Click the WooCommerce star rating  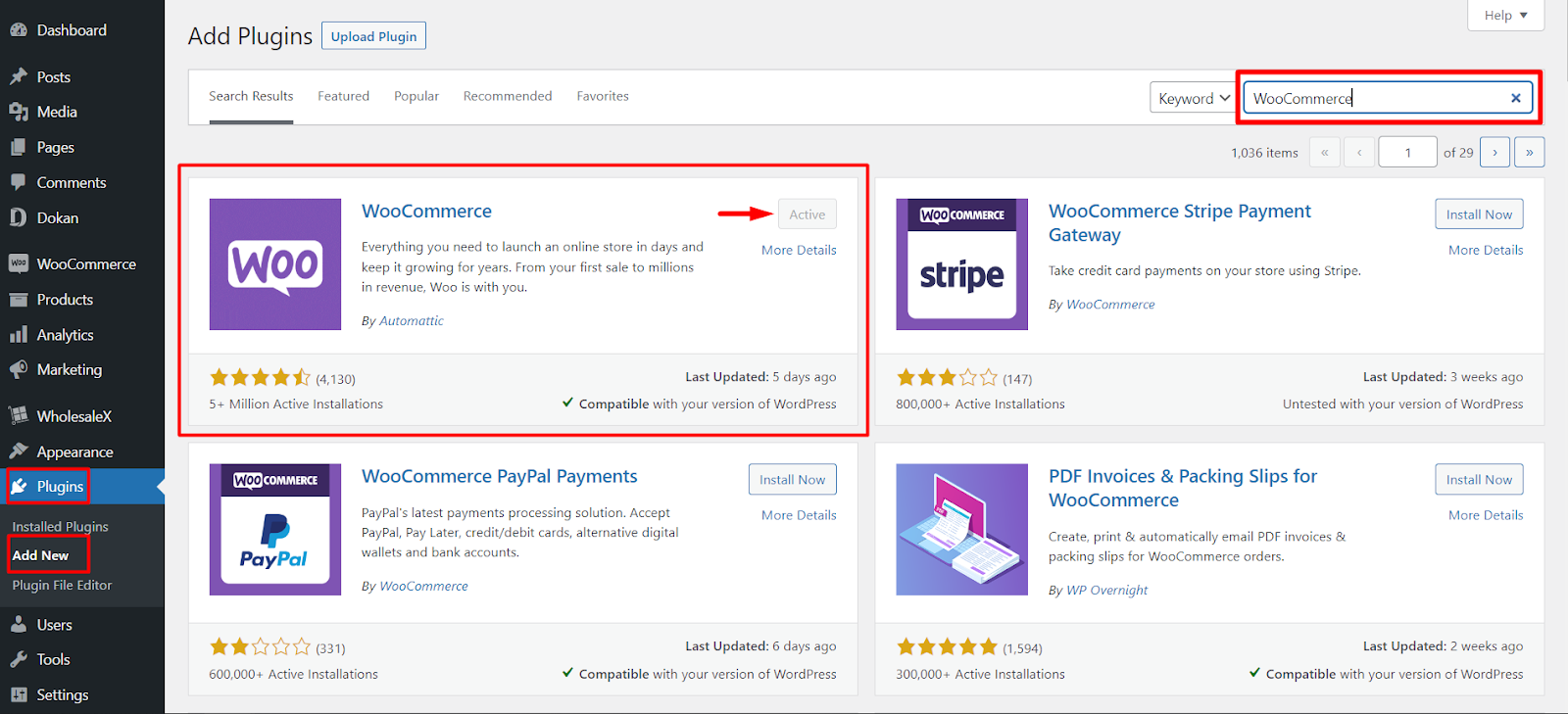[260, 378]
